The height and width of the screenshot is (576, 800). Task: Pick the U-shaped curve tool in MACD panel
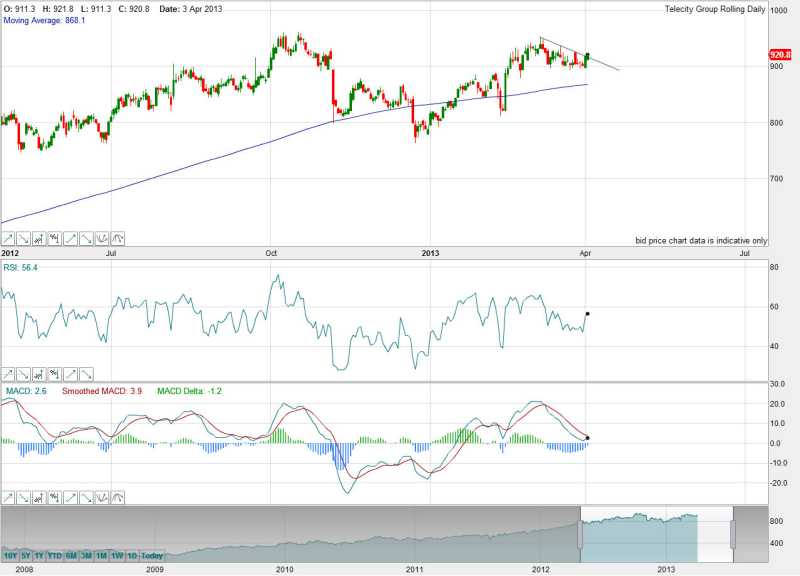click(102, 496)
